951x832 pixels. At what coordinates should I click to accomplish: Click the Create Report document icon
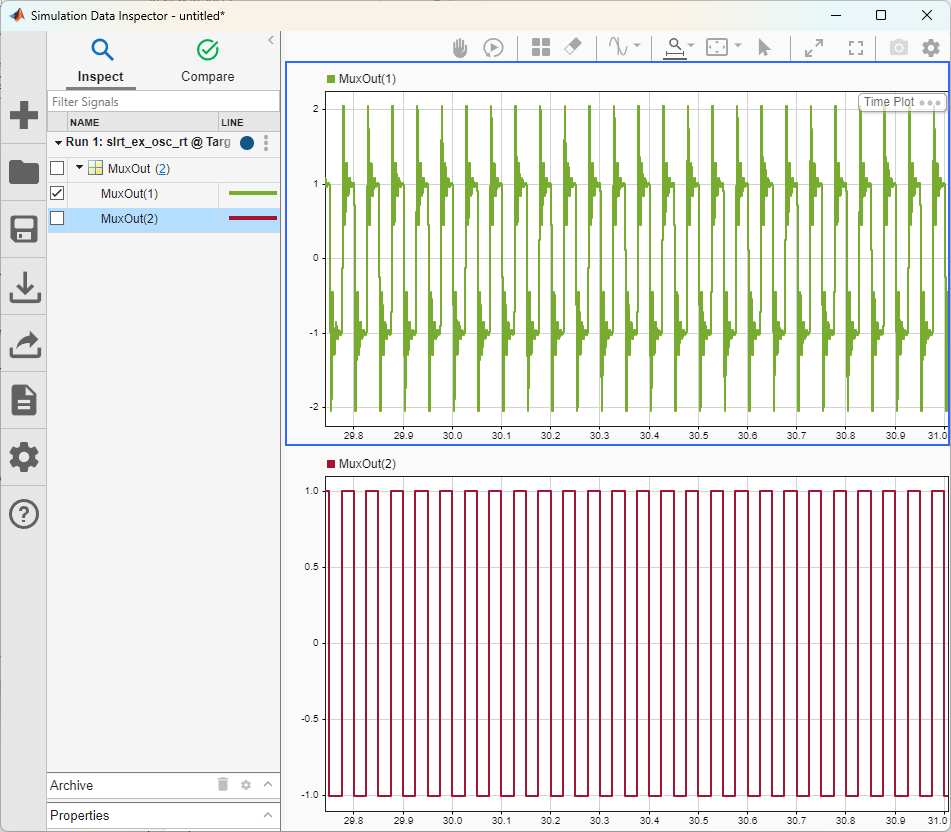tap(23, 400)
